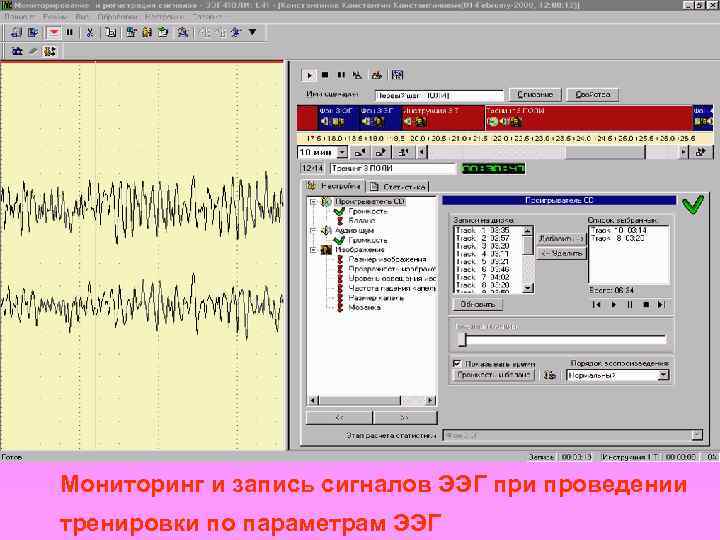Image resolution: width=720 pixels, height=540 pixels.
Task: Click the green icon in the Тренинг 3 ПОЛИ block
Action: pos(493,122)
